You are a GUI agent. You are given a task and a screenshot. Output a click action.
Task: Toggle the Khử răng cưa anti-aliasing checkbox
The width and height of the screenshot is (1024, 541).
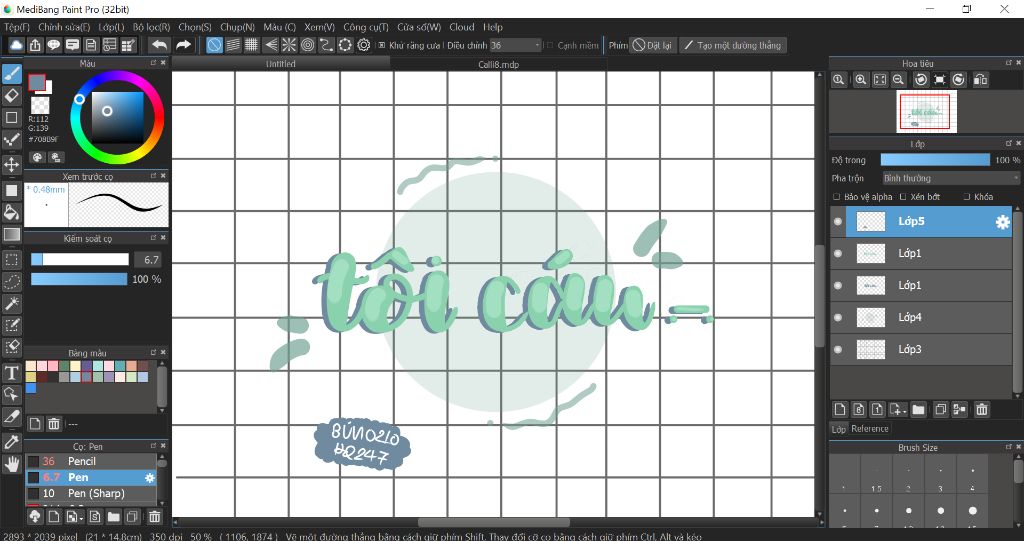point(382,45)
